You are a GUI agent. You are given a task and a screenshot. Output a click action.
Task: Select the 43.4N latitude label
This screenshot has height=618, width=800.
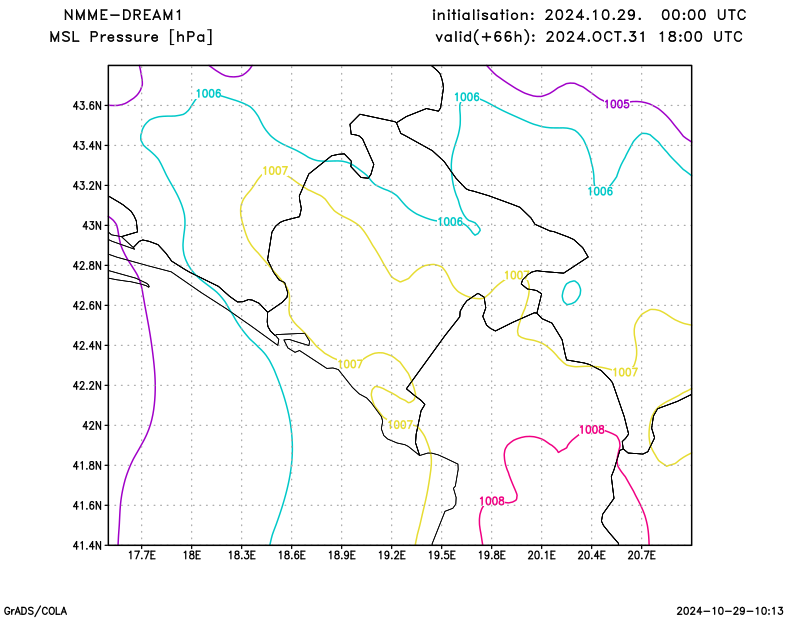[x=87, y=145]
